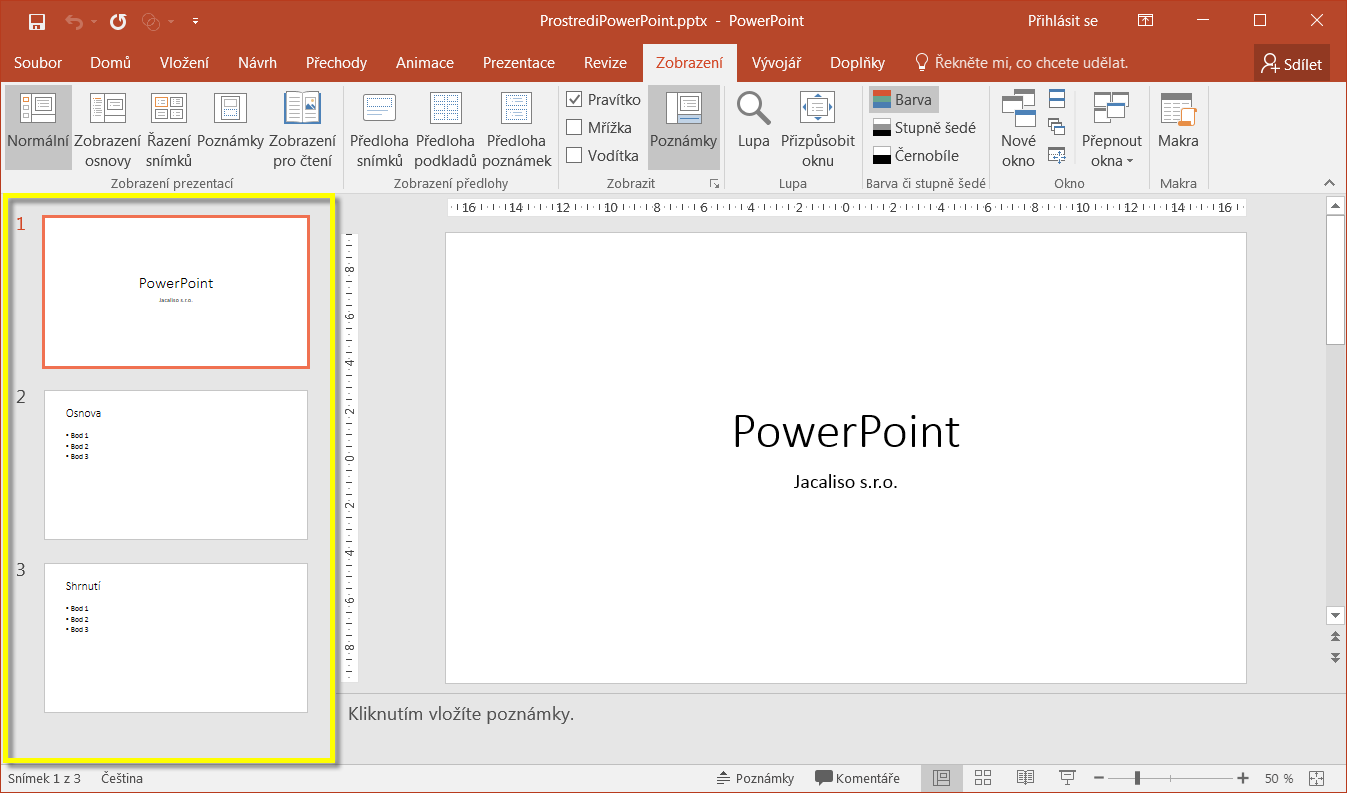Select slide 3 thumbnail Shrnutí

tap(176, 638)
